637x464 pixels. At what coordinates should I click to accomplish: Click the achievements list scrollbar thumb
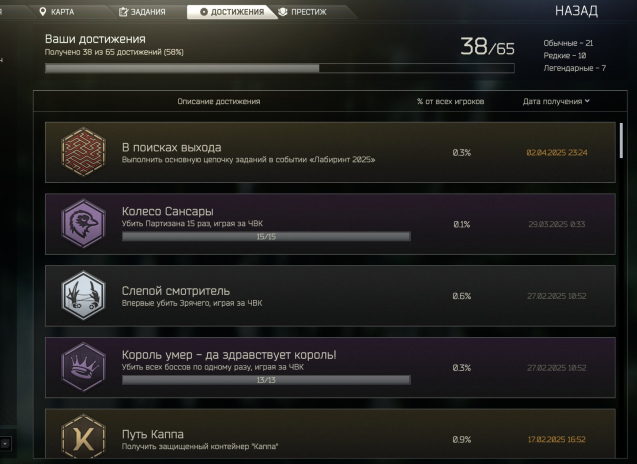tap(621, 140)
